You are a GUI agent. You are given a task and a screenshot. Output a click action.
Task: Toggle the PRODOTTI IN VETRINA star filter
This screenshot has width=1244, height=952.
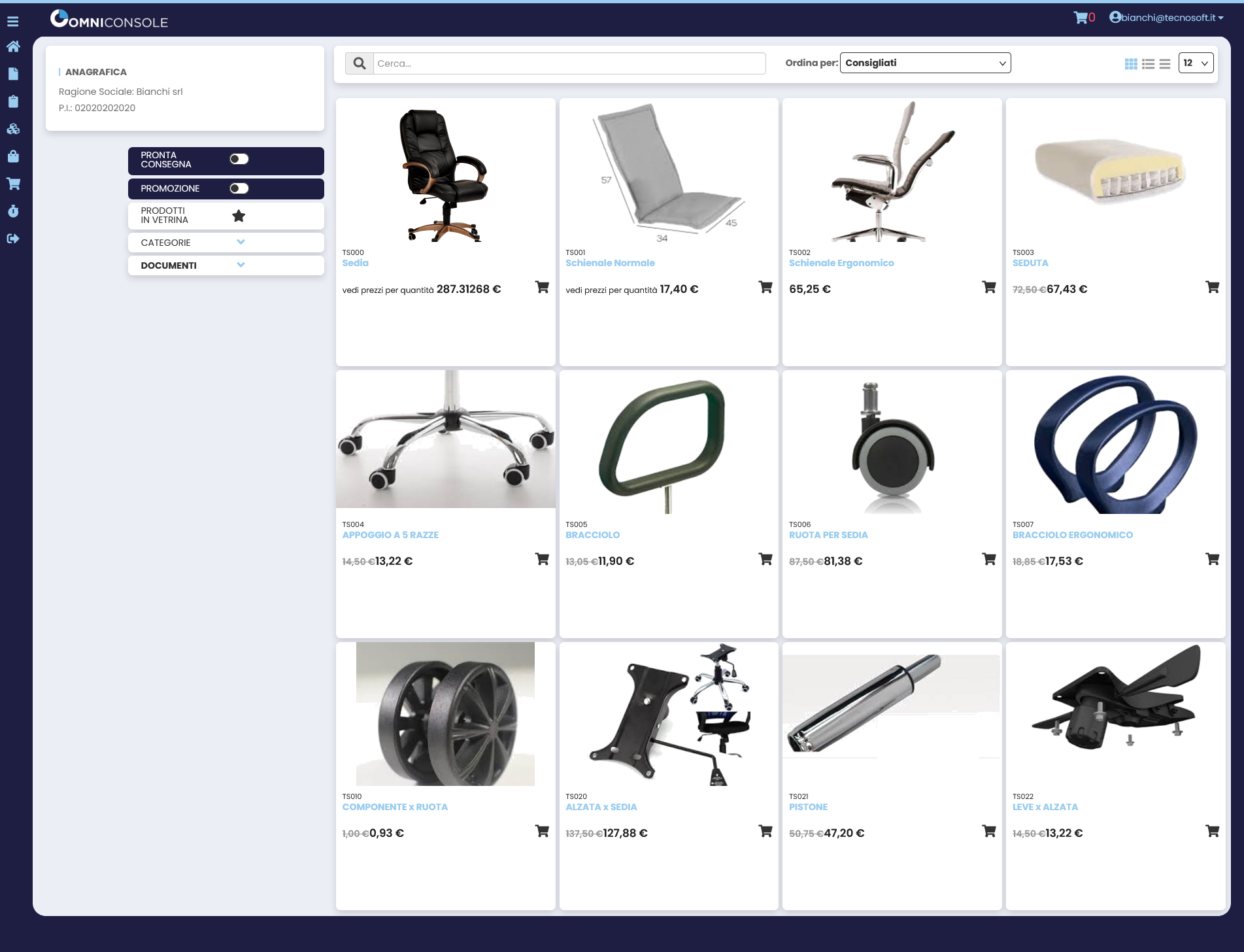click(239, 215)
